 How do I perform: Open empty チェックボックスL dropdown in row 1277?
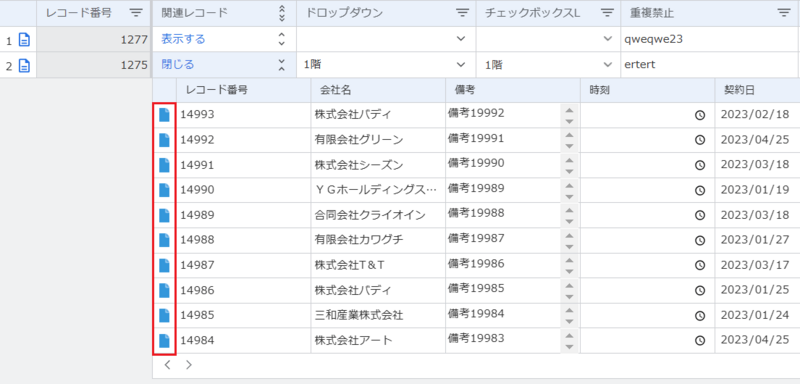pos(548,39)
